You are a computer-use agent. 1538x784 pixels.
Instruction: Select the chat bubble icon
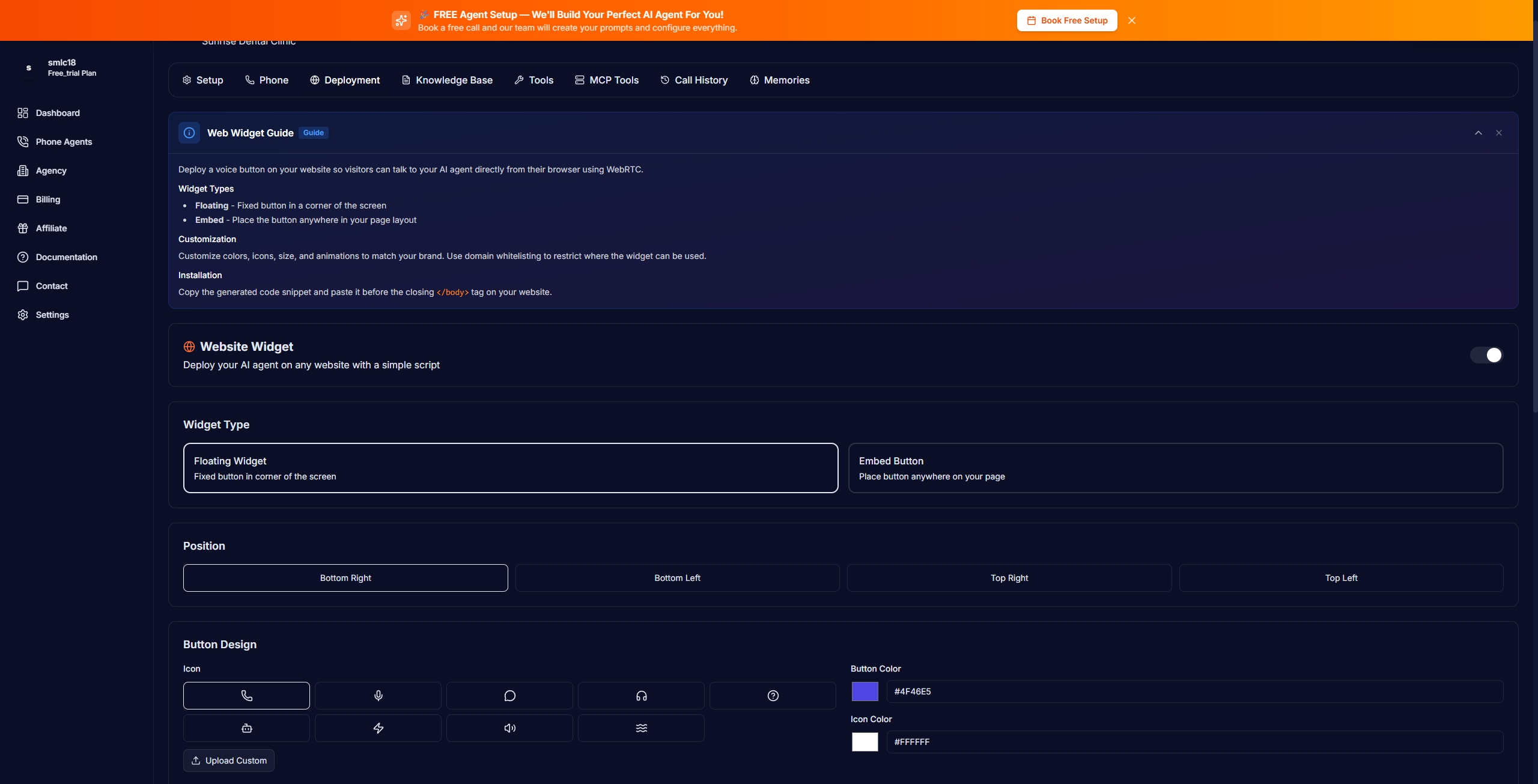click(x=509, y=695)
